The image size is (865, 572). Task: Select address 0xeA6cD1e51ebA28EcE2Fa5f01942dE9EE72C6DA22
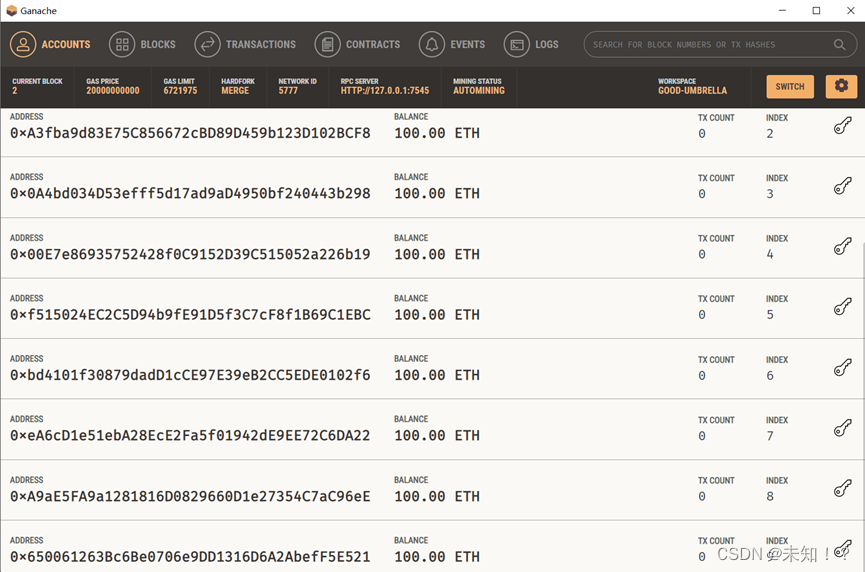(x=190, y=435)
